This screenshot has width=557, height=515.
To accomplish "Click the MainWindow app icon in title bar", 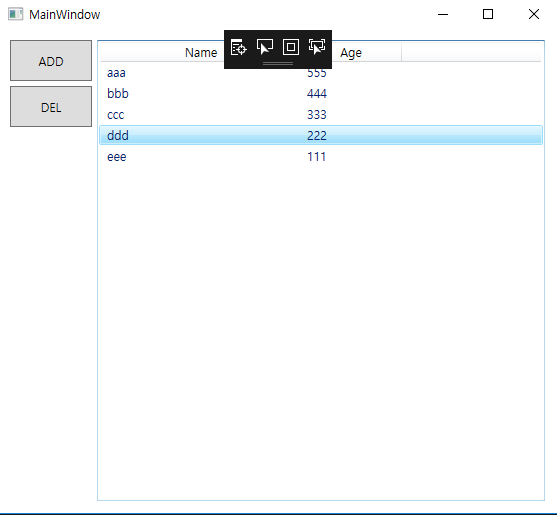I will [16, 14].
